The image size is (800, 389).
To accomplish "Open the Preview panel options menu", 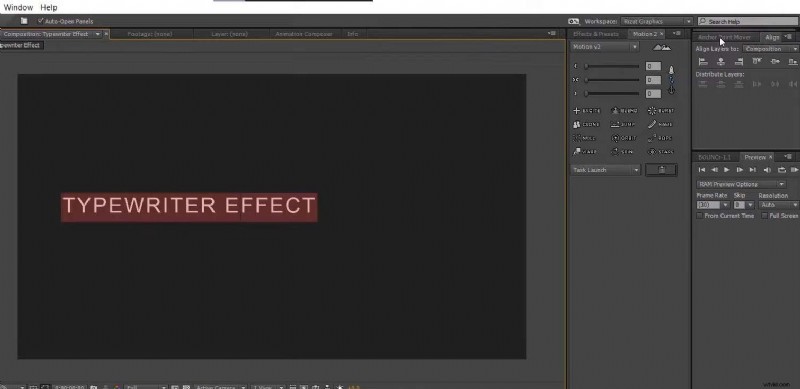I will (x=788, y=157).
